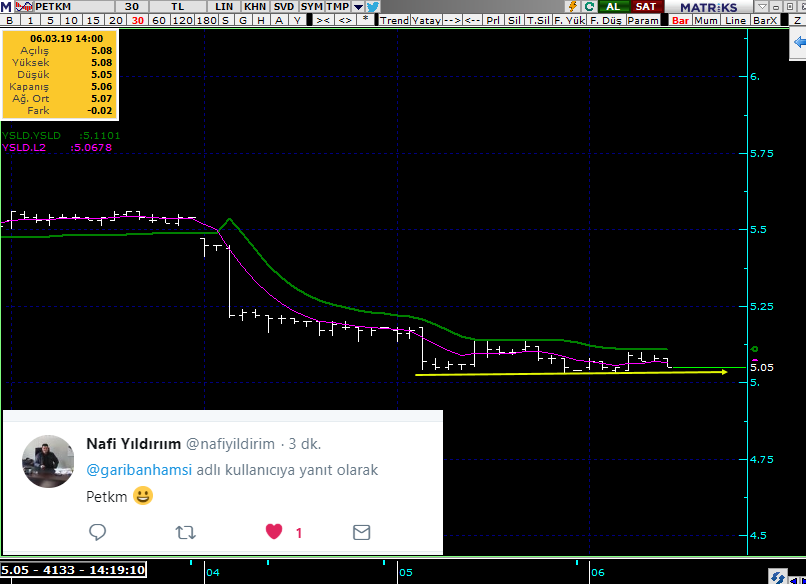The height and width of the screenshot is (584, 806).
Task: Click the retweet arrows icon
Action: click(x=186, y=532)
